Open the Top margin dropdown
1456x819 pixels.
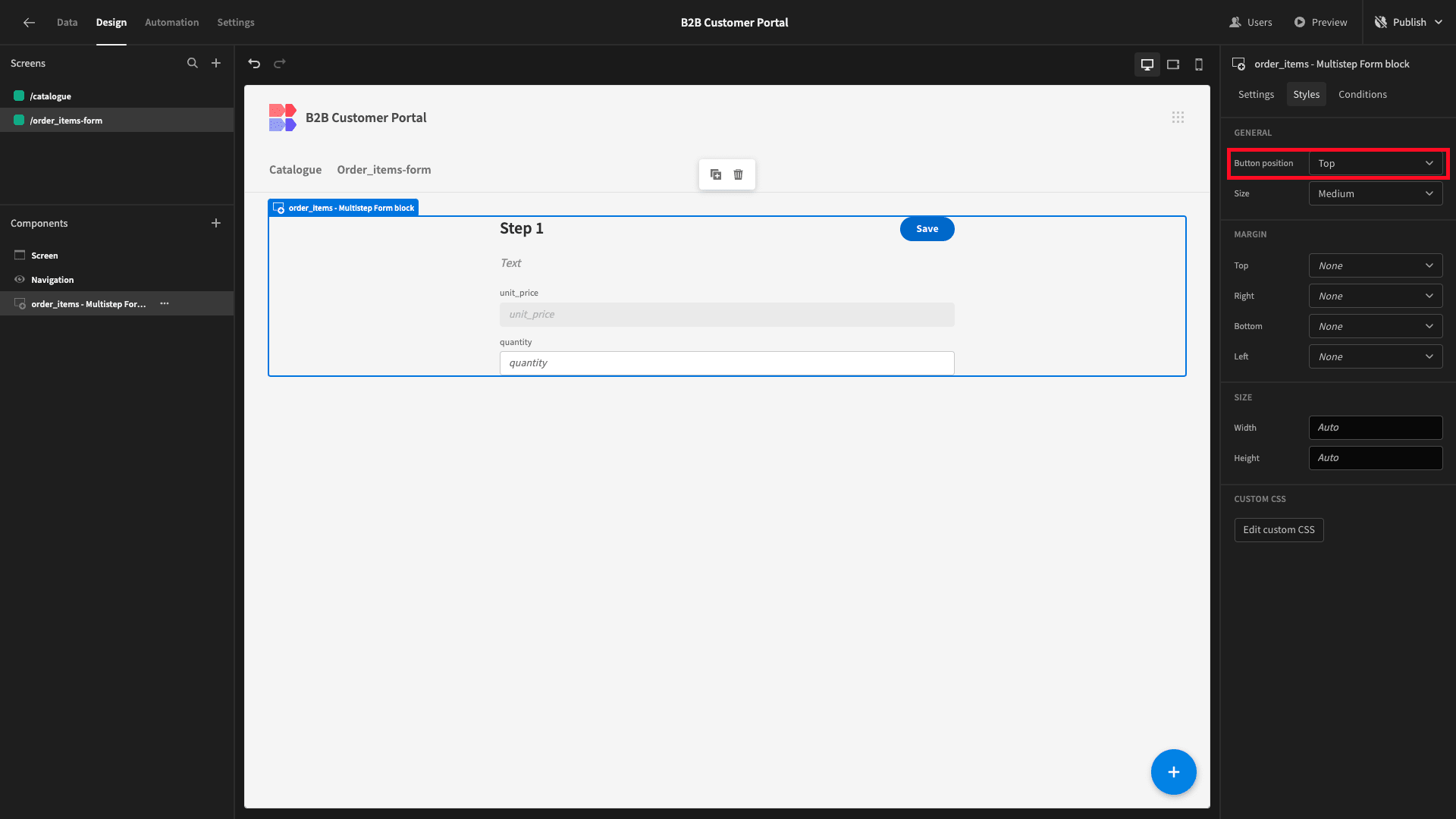coord(1376,266)
